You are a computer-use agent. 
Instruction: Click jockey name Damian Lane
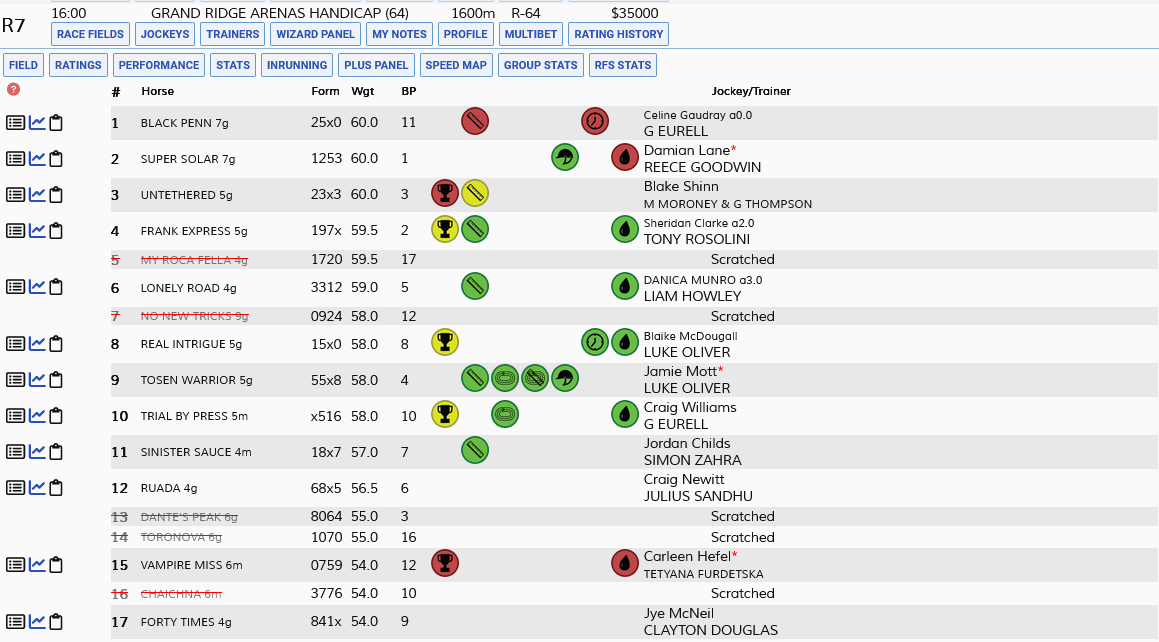coord(687,151)
